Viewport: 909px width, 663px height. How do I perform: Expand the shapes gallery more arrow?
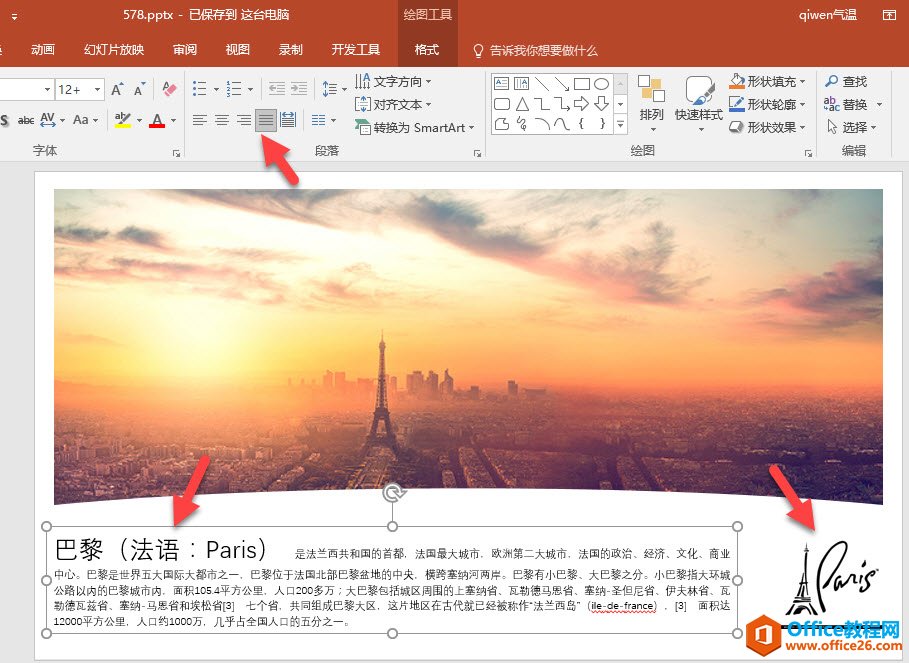[620, 124]
